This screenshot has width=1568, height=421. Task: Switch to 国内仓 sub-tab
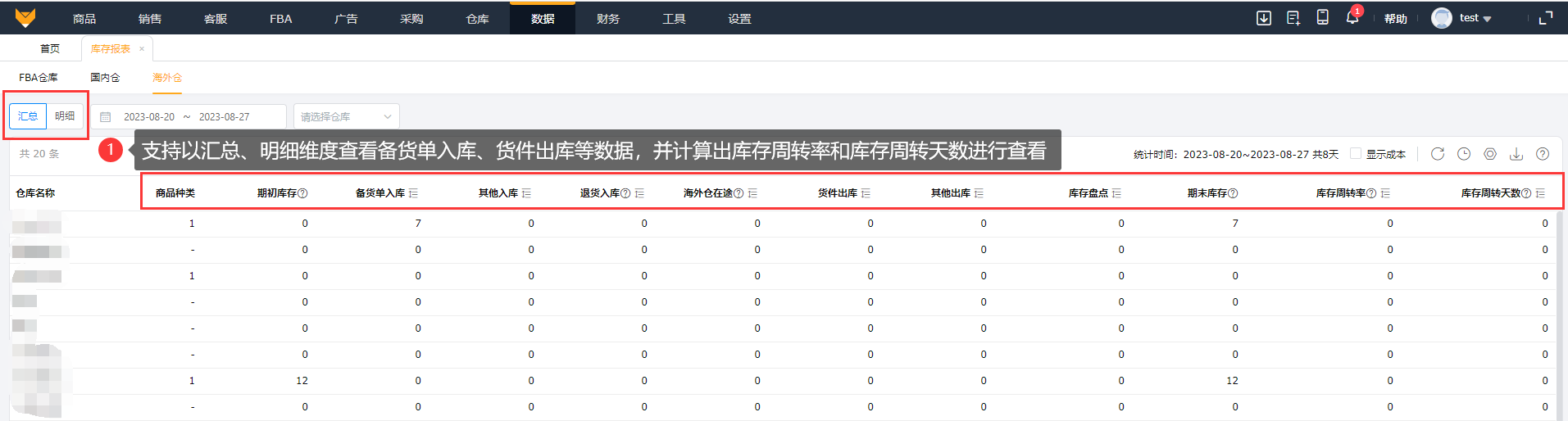tap(105, 78)
